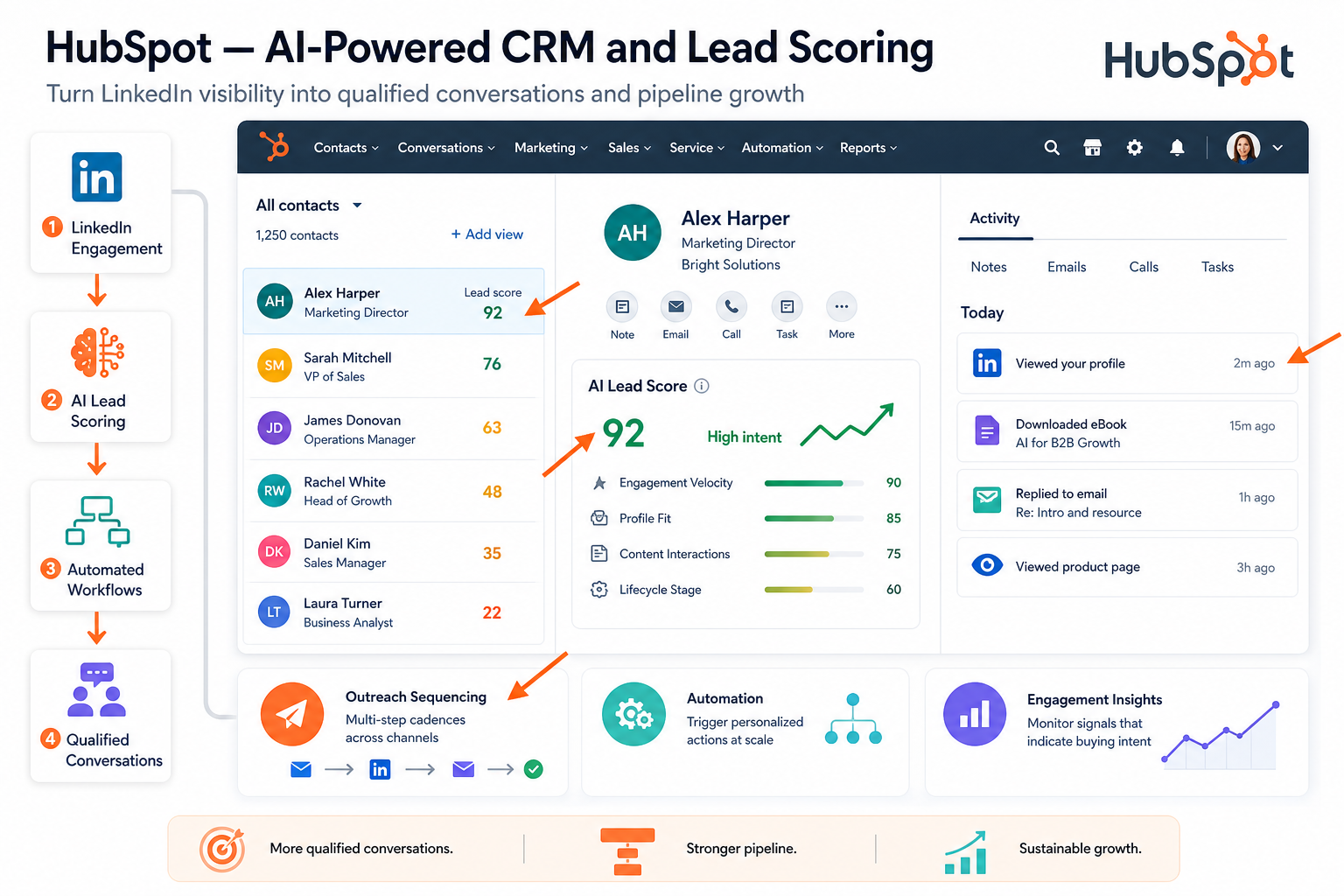Click the Profile Fit progress bar
Viewport: 1344px width, 896px height.
(x=814, y=518)
